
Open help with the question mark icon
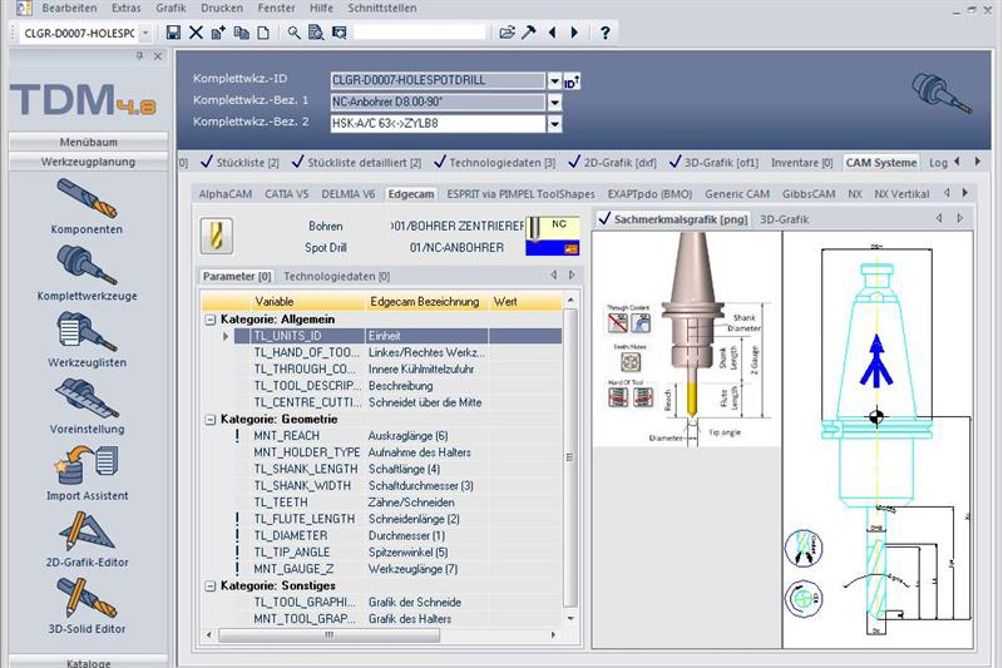(605, 33)
